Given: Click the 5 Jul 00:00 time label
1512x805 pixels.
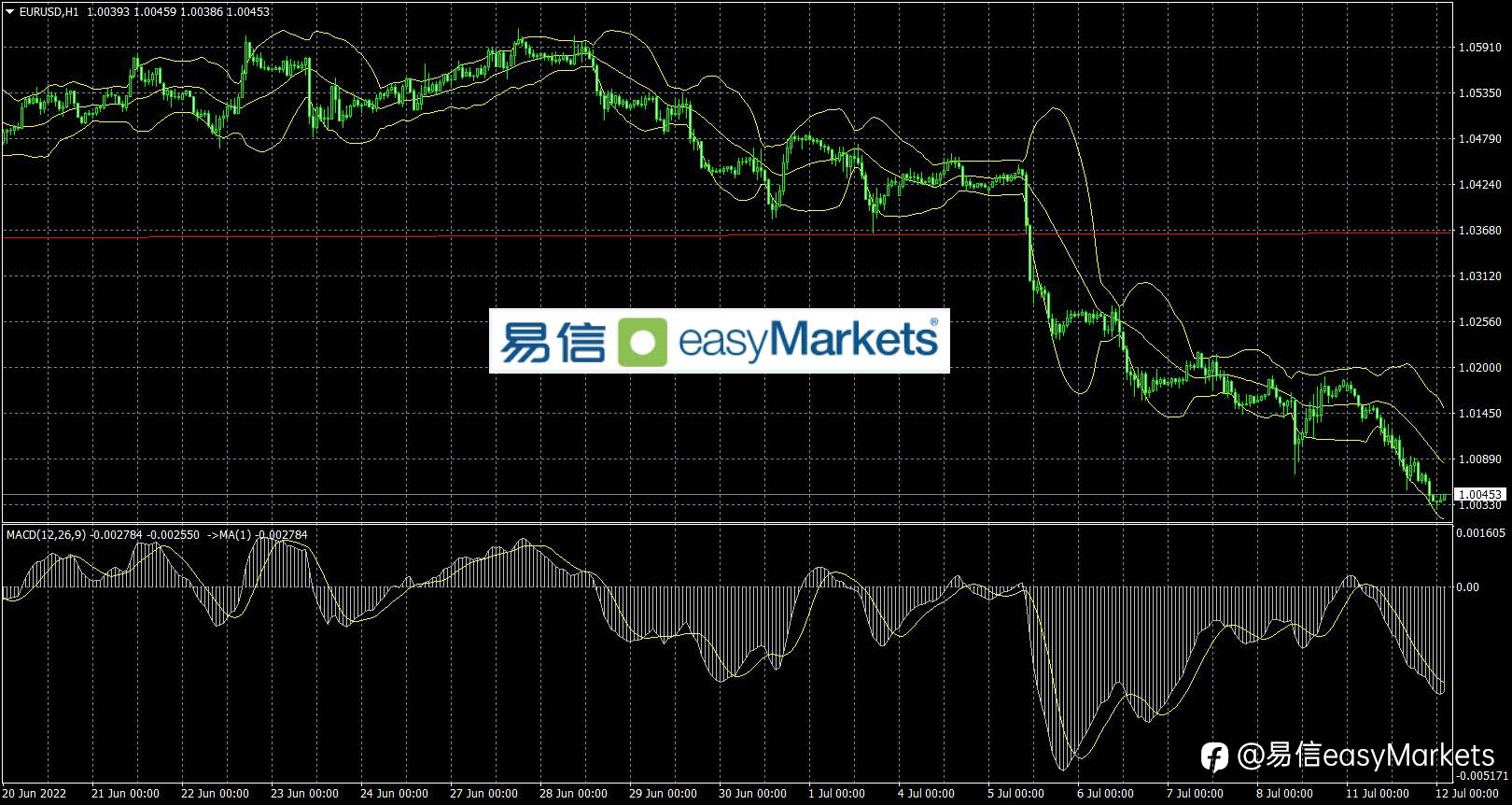Looking at the screenshot, I should [1015, 794].
